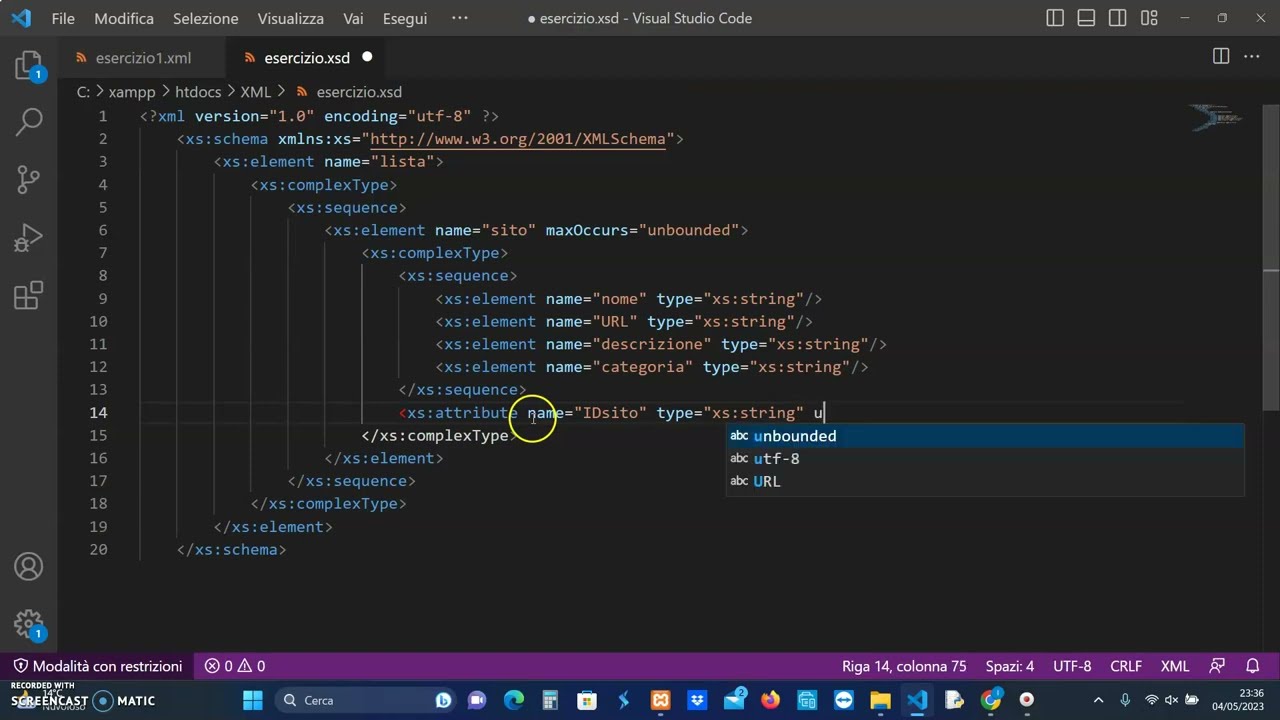This screenshot has height=720, width=1280.
Task: Select the C: breadcrumb drive
Action: coord(83,92)
